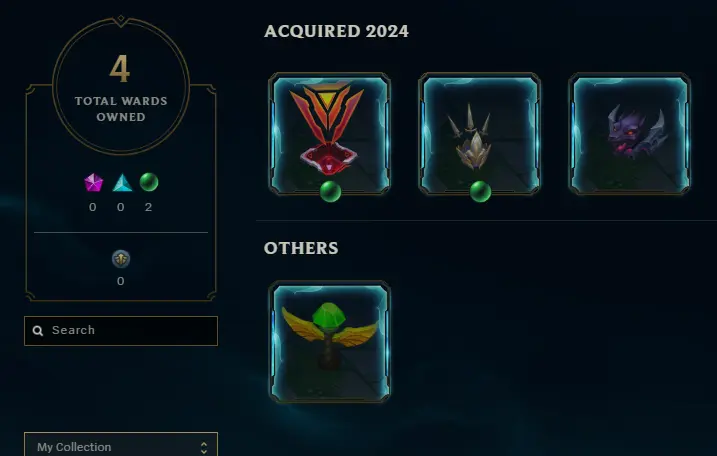
Task: Select the green gem winged ward skin
Action: tap(329, 342)
